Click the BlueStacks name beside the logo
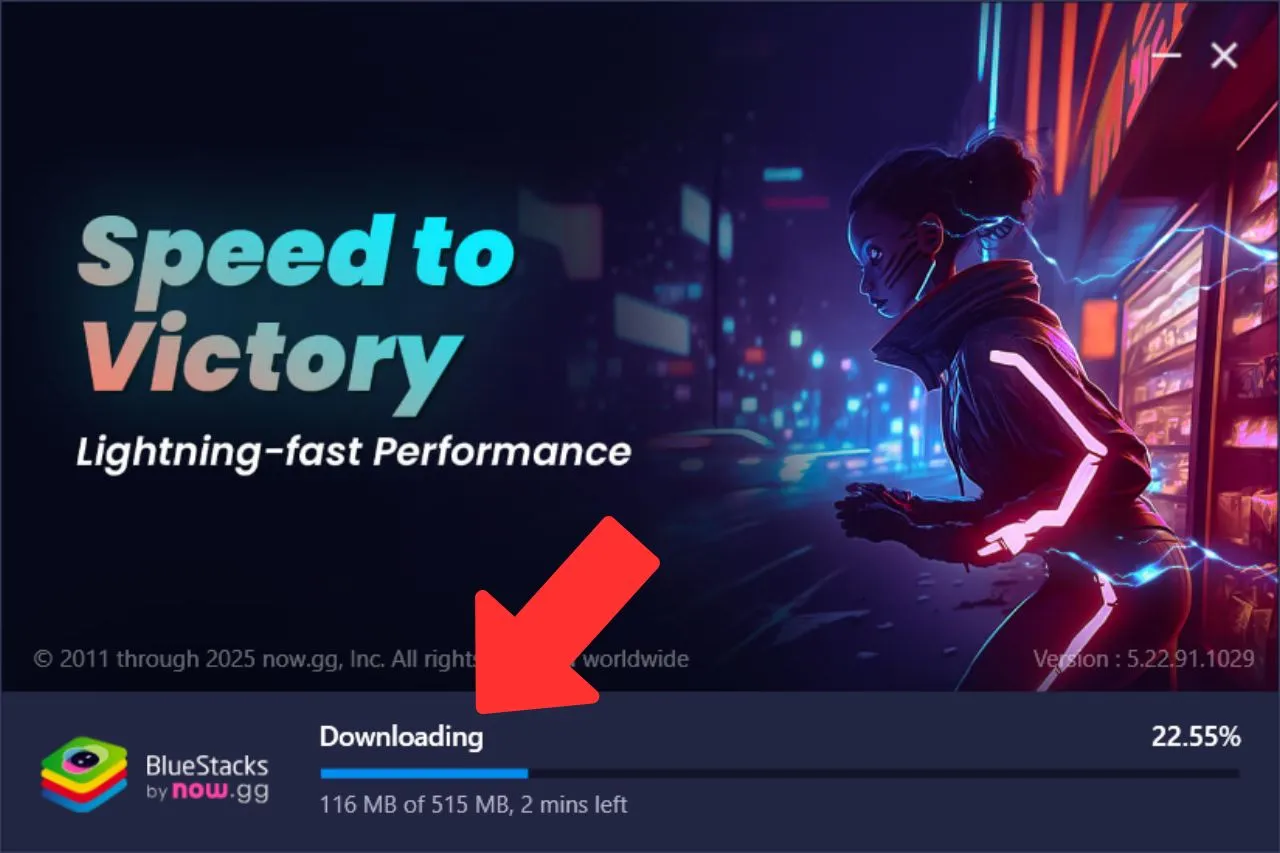This screenshot has width=1280, height=853. click(x=207, y=766)
